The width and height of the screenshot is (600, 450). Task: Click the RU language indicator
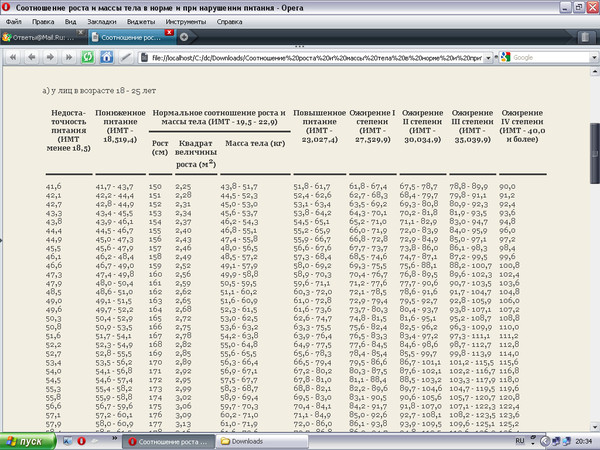520,441
